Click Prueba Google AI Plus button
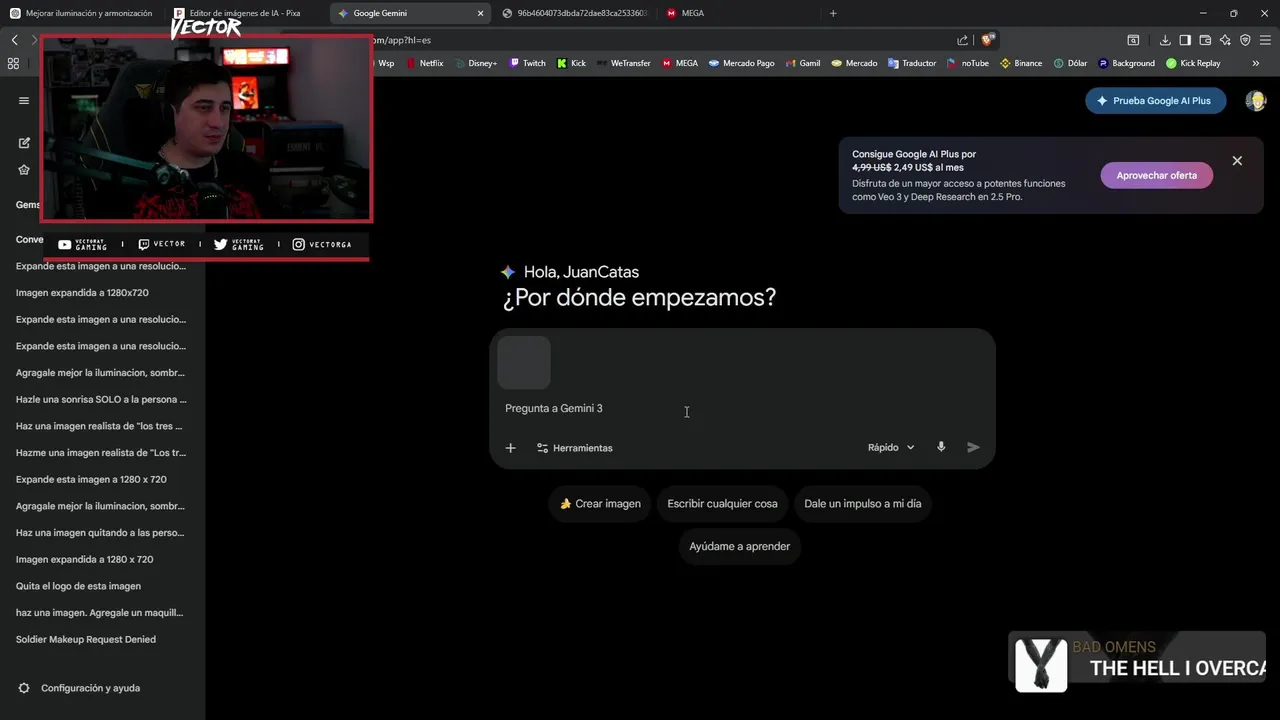The width and height of the screenshot is (1280, 720). (x=1155, y=100)
